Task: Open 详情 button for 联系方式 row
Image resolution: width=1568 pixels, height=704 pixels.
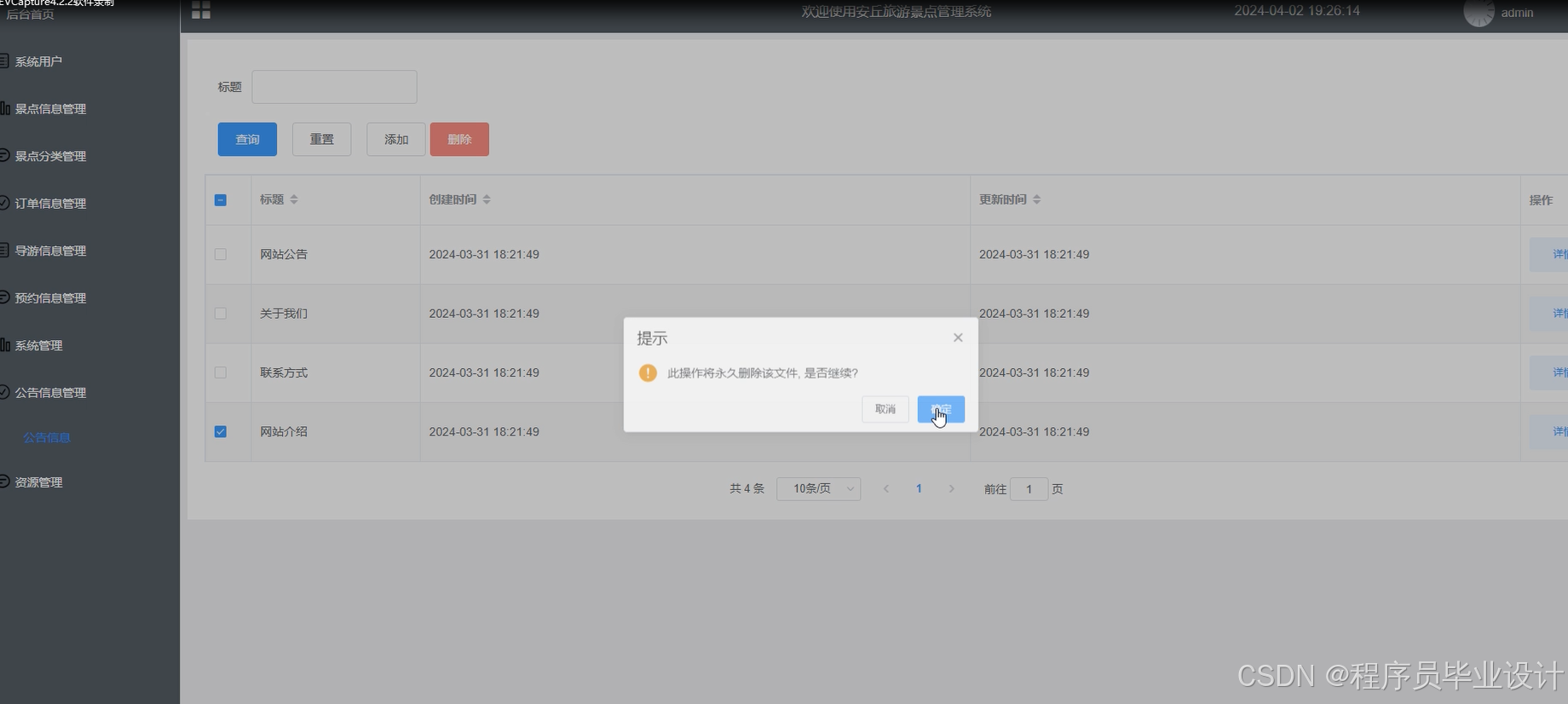Action: click(x=1549, y=372)
